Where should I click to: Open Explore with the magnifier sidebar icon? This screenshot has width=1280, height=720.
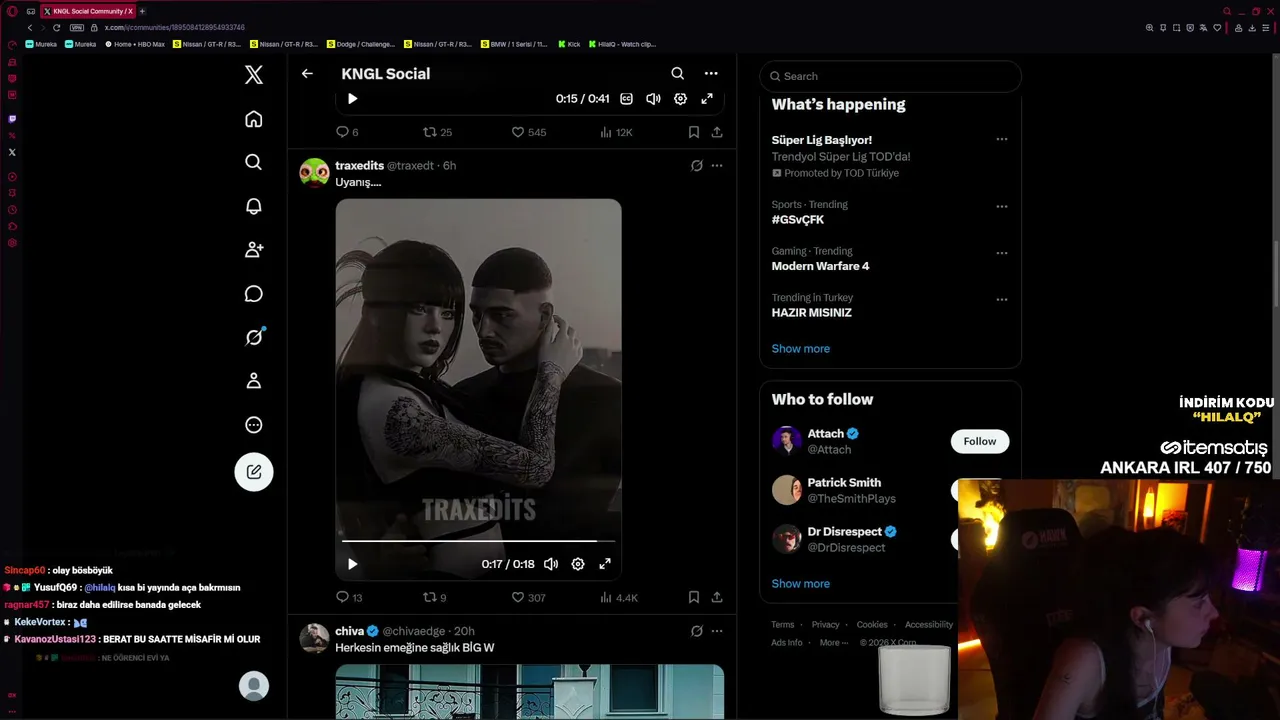tap(254, 162)
